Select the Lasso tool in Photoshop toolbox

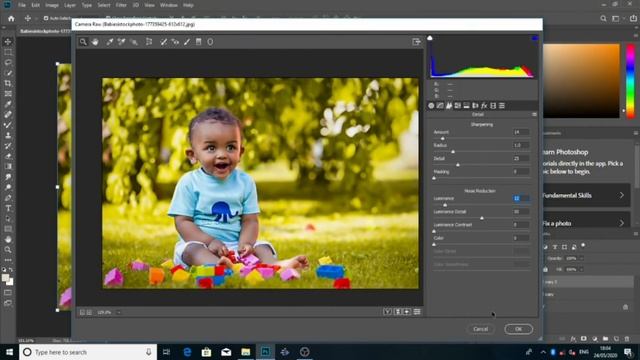8,62
